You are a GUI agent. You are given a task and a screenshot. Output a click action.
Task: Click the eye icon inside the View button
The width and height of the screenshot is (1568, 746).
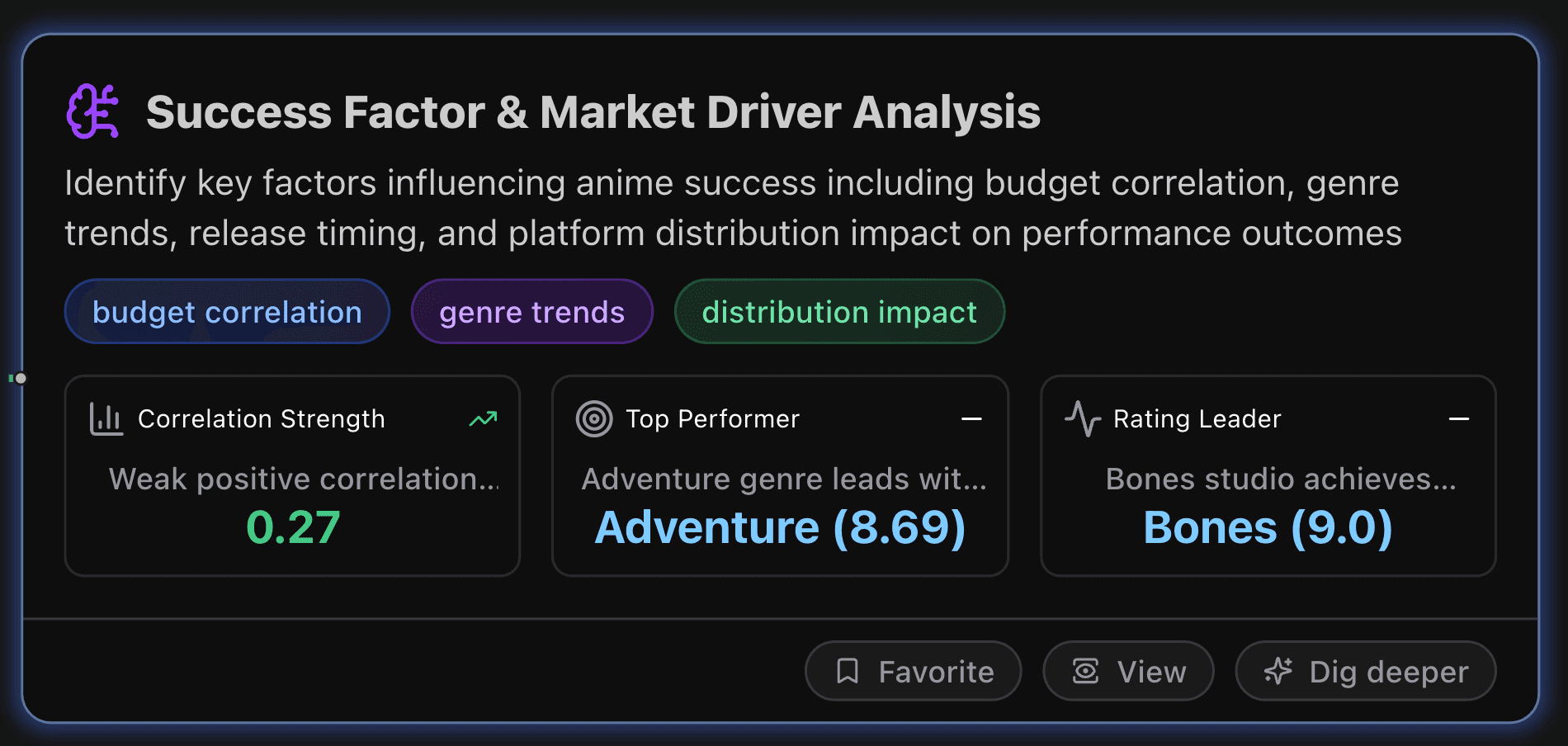click(1085, 671)
